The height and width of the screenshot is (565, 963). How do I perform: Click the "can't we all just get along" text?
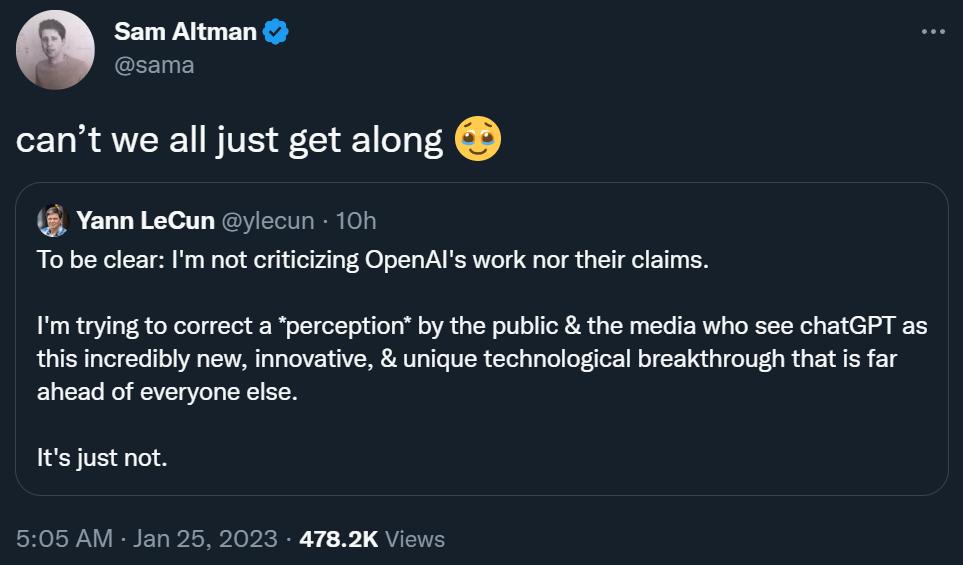[x=230, y=142]
